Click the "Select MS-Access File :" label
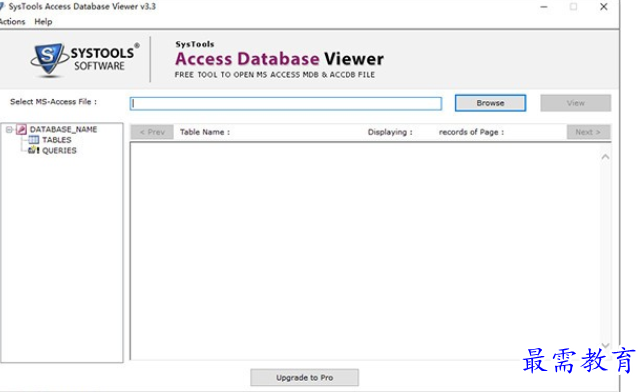This screenshot has width=644, height=392. tap(53, 102)
